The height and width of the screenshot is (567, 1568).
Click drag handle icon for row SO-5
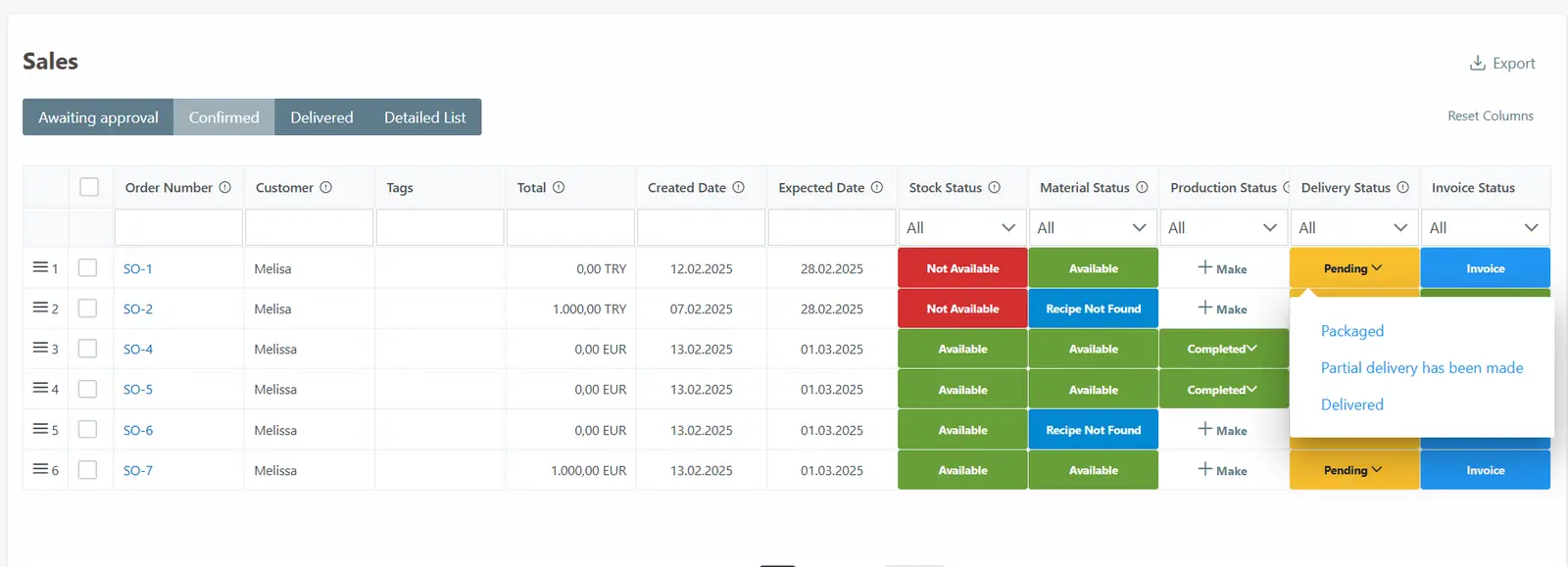[40, 388]
